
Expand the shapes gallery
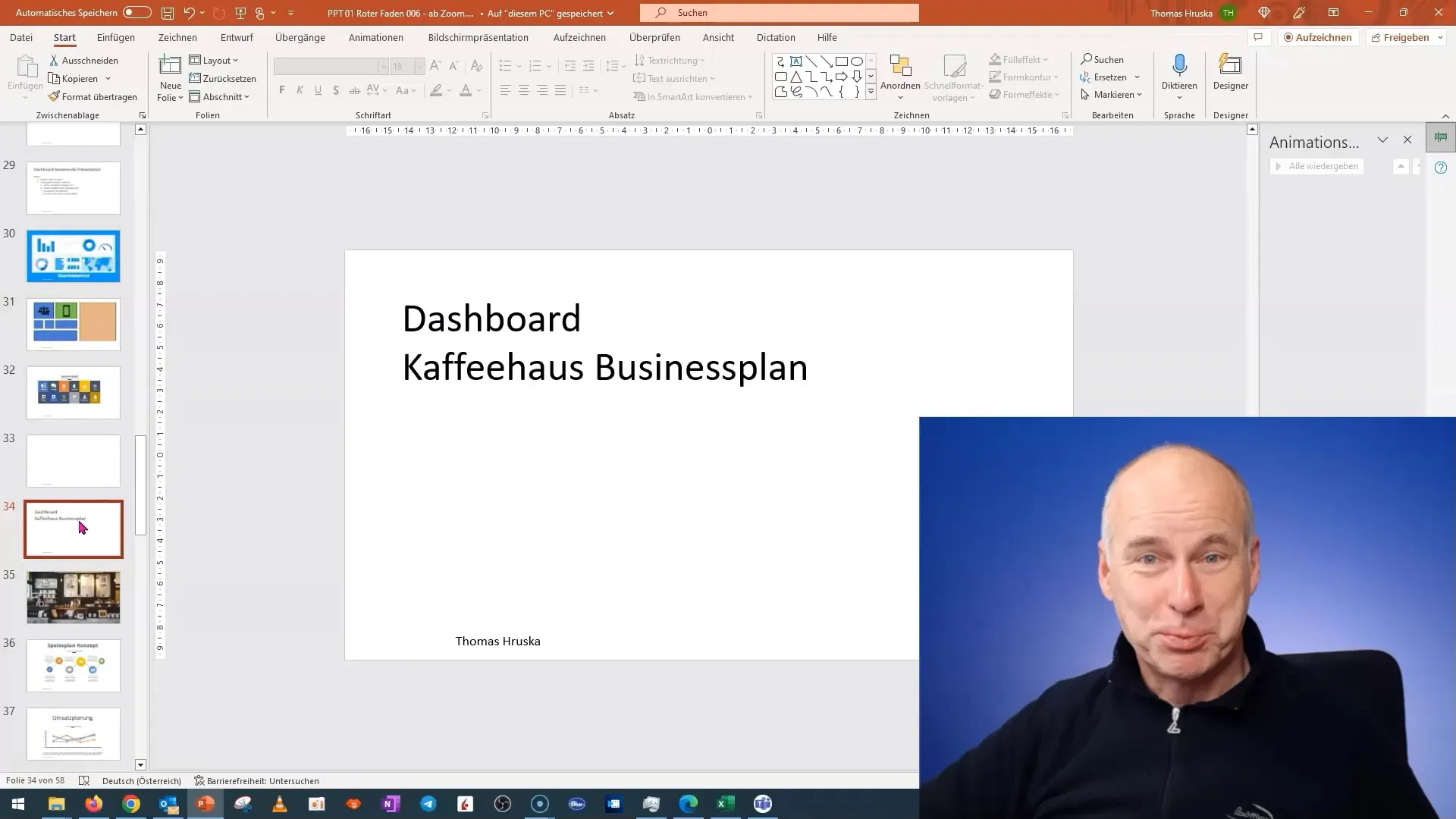click(x=871, y=92)
